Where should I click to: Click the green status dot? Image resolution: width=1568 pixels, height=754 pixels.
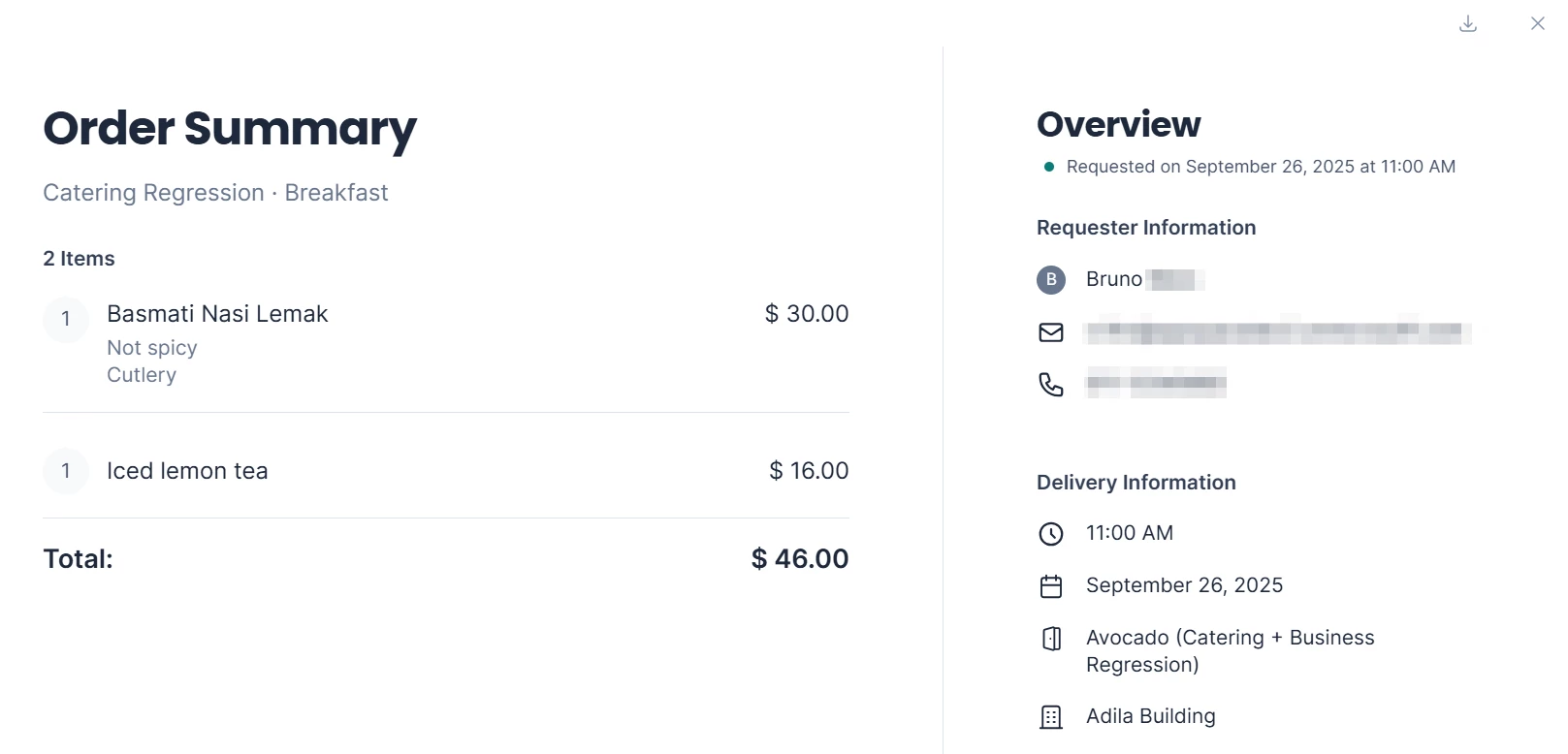(x=1048, y=167)
